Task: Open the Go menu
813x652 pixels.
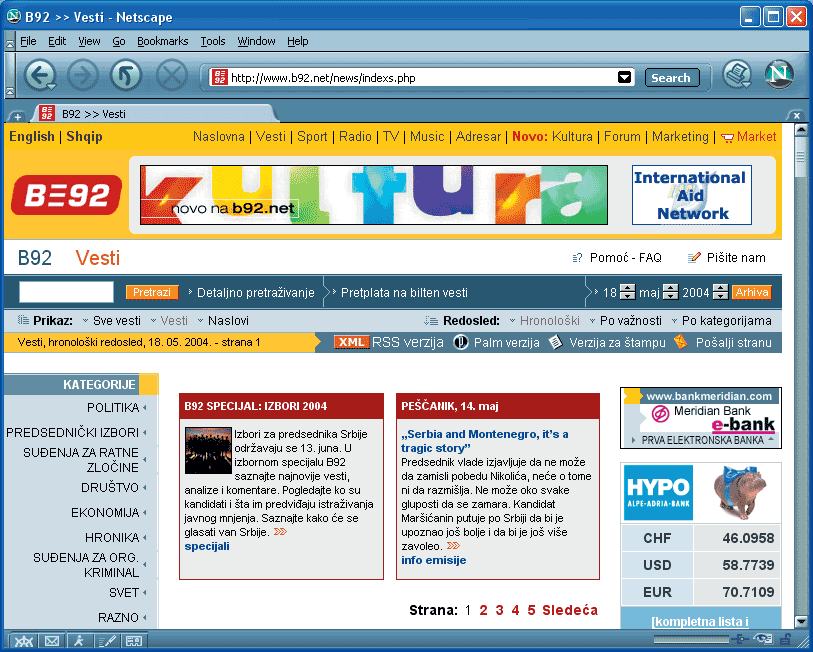Action: 119,41
